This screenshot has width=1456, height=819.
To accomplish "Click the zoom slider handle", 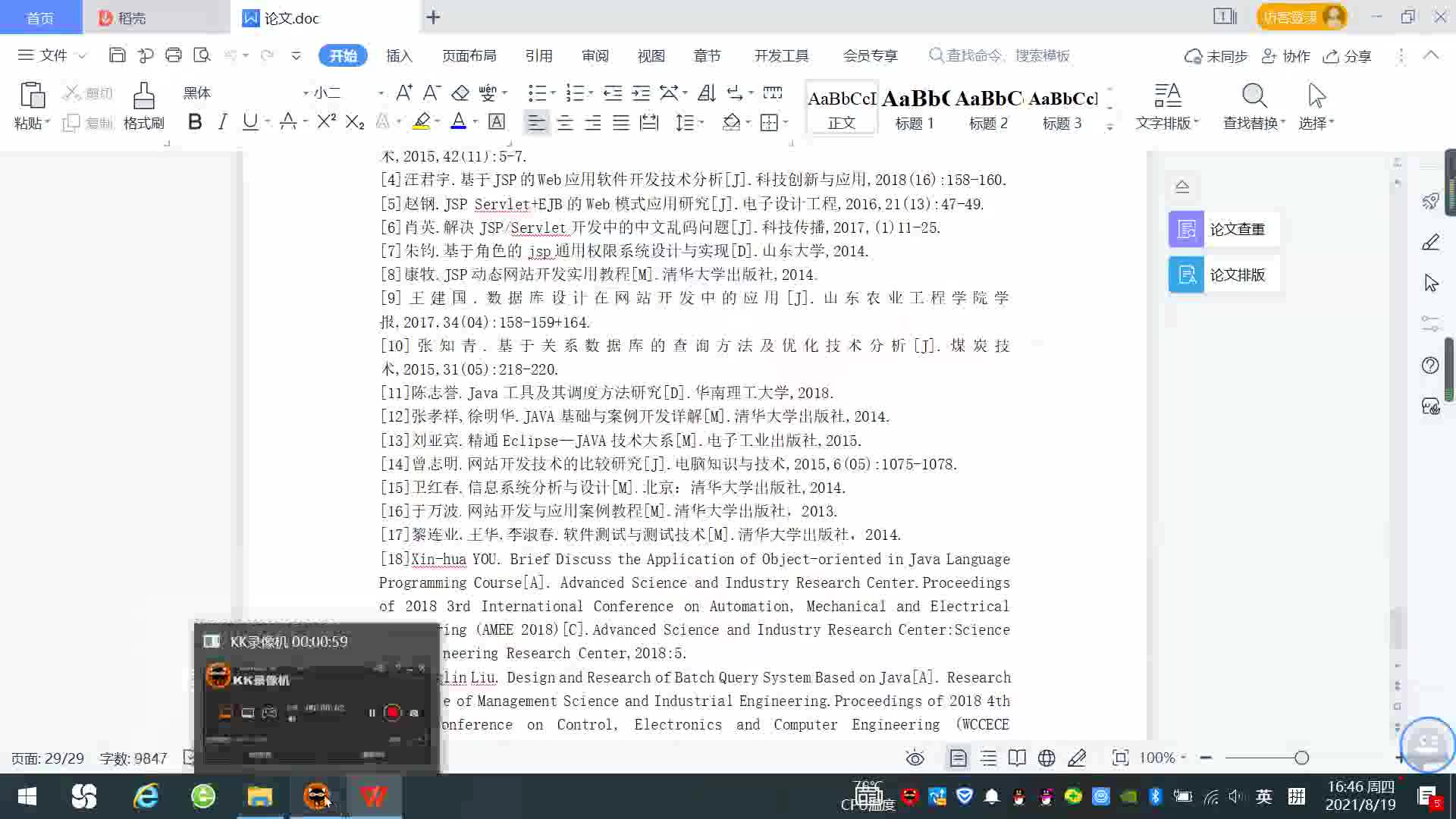I will [x=1301, y=758].
